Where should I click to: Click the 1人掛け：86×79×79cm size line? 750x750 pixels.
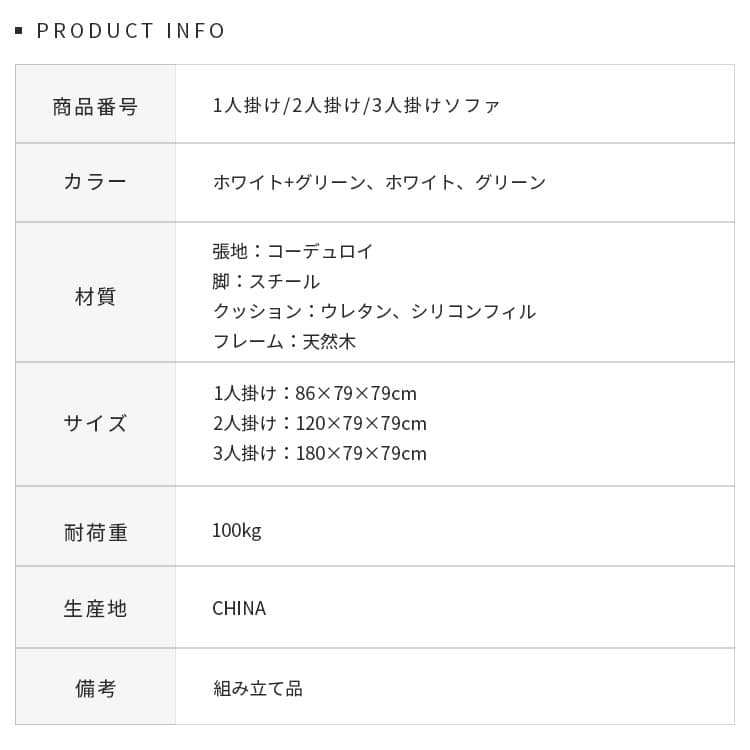[314, 393]
